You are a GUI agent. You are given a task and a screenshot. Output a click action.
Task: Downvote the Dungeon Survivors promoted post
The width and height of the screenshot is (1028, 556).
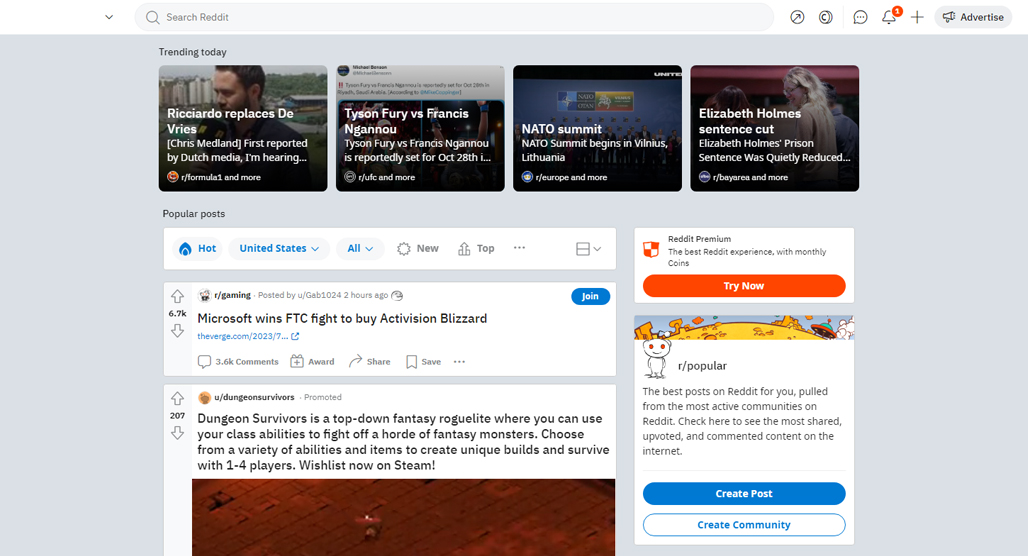(177, 433)
